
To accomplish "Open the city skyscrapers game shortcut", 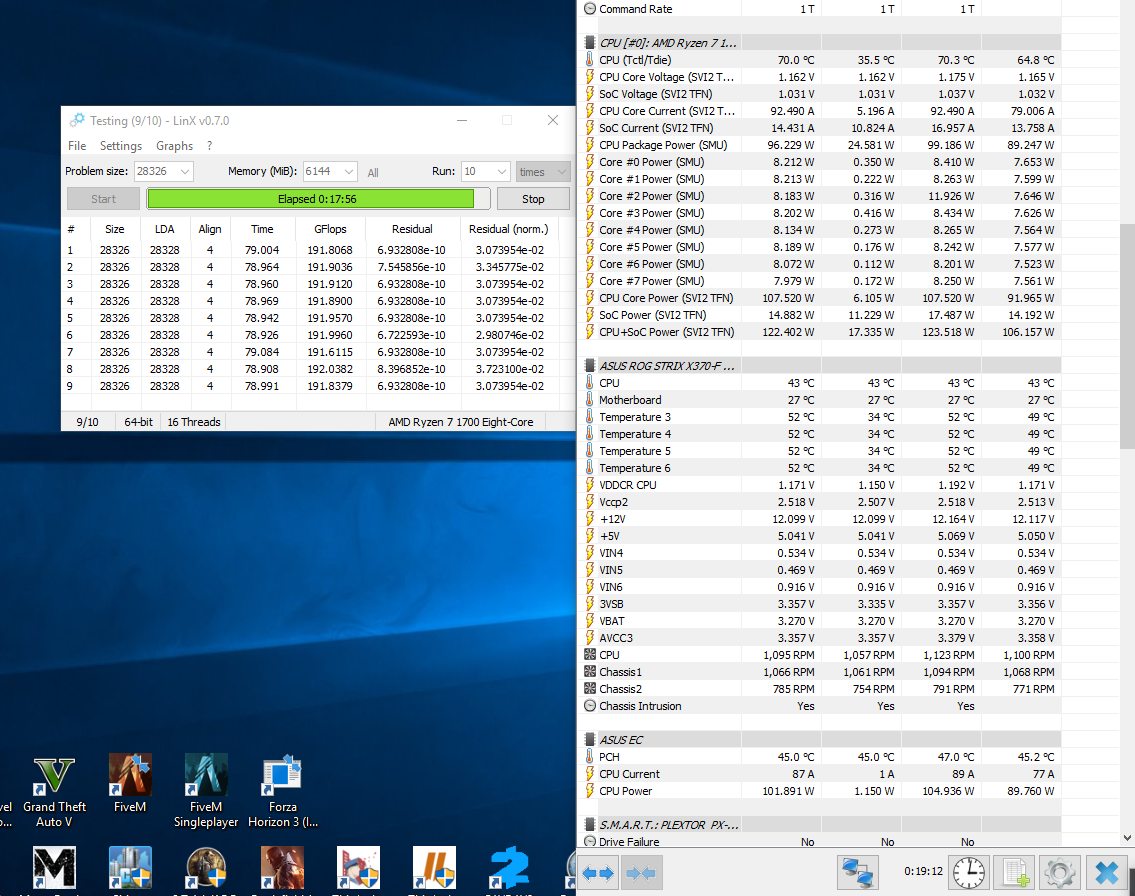I will coord(130,868).
